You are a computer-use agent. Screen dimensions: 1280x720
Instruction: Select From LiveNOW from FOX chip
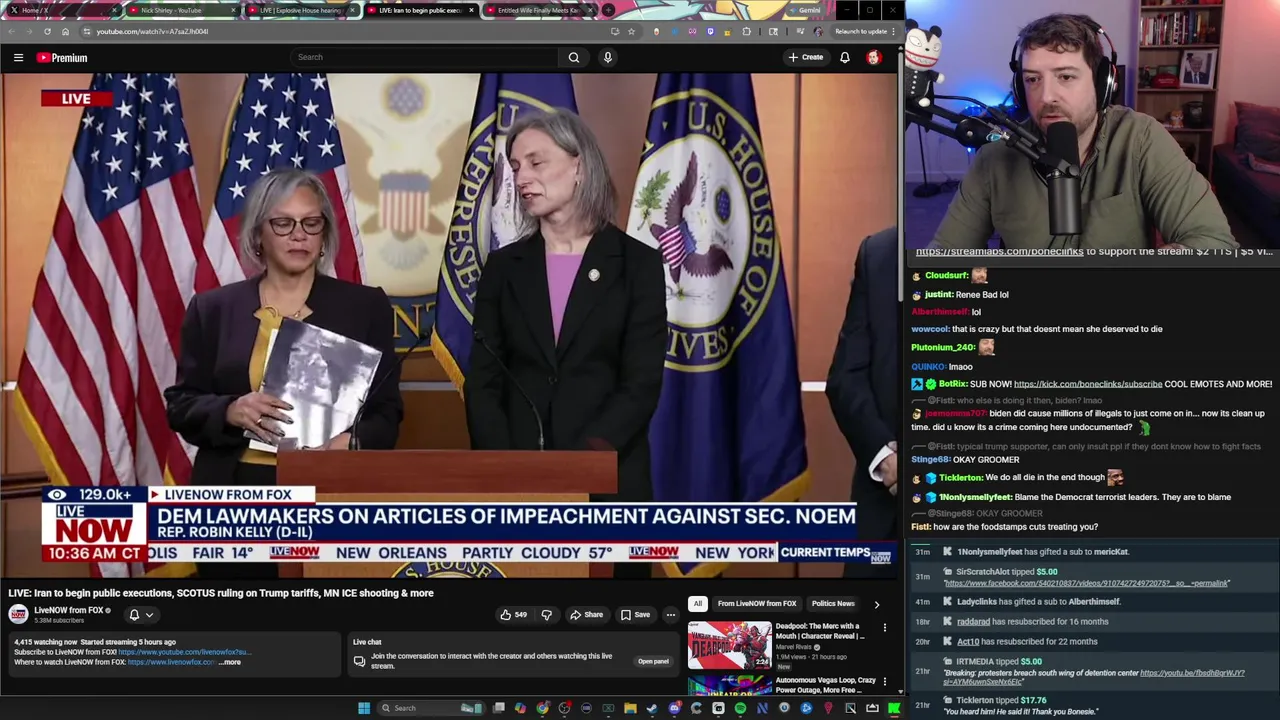pyautogui.click(x=757, y=603)
